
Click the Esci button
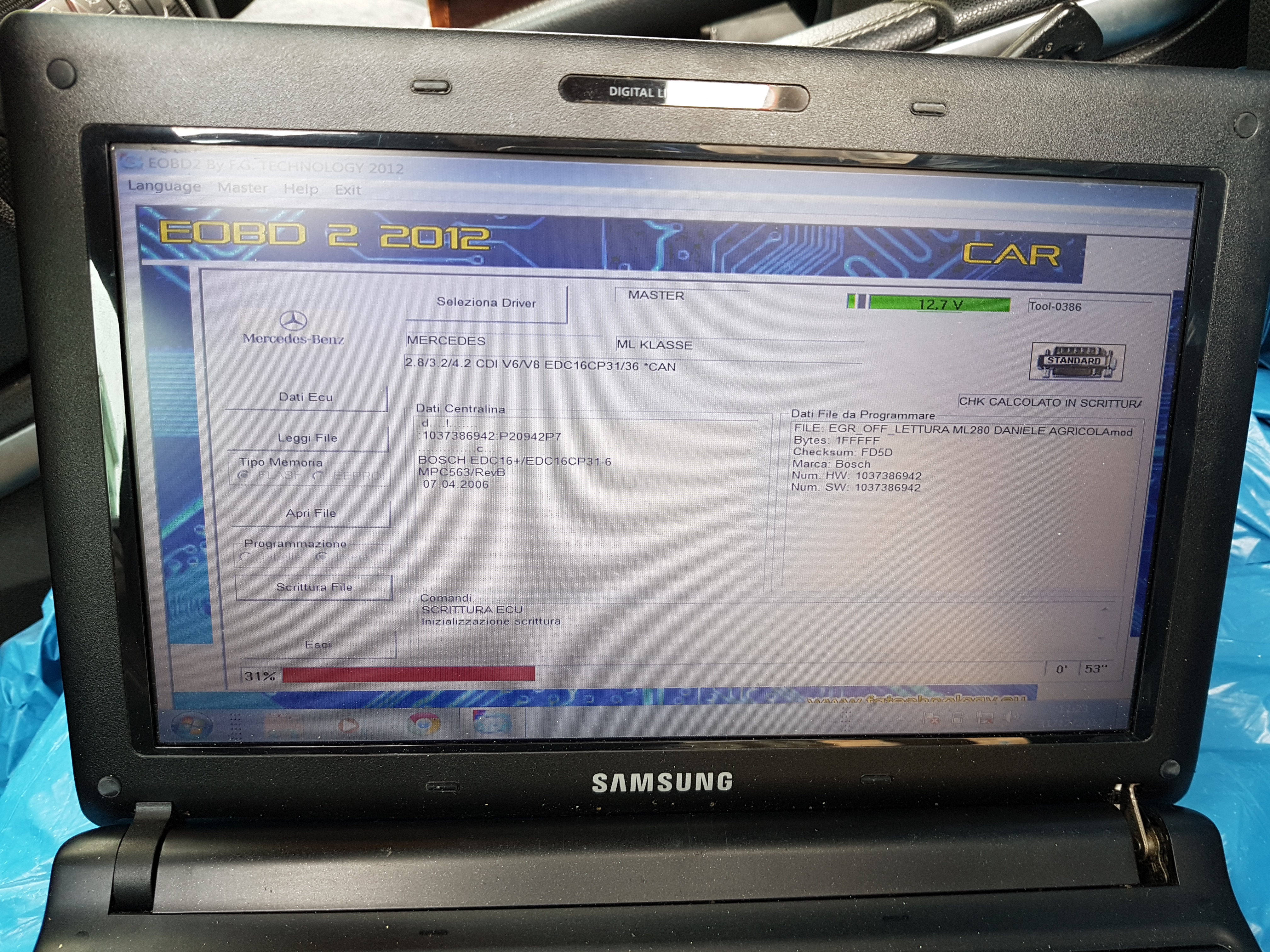319,644
